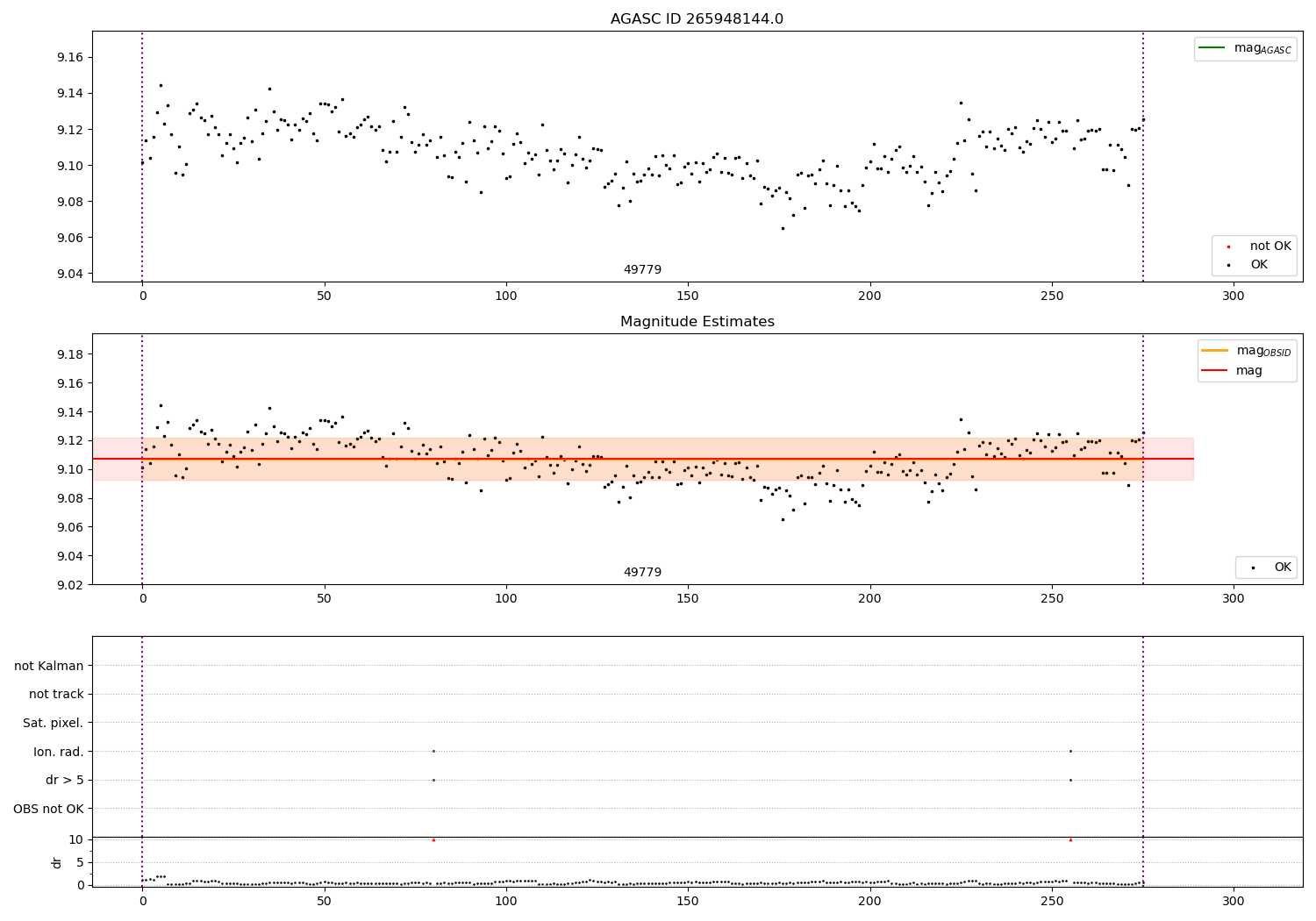The image size is (1316, 921).
Task: Click the "Ion. rad." y-axis label
Action: 59,752
